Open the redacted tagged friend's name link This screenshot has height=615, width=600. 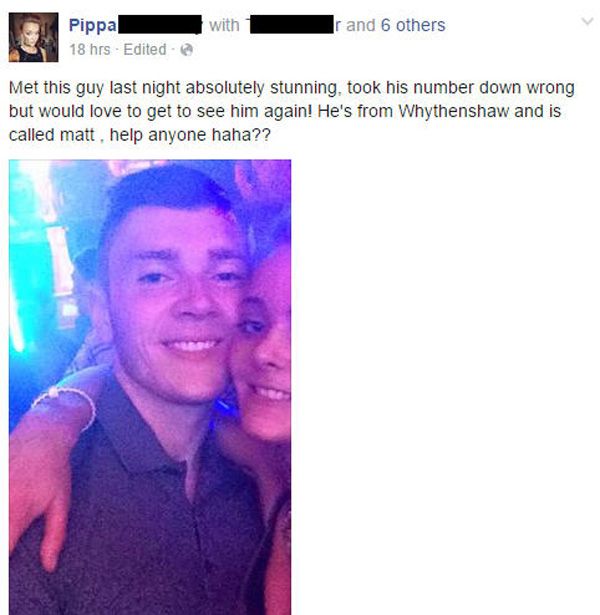tap(293, 25)
